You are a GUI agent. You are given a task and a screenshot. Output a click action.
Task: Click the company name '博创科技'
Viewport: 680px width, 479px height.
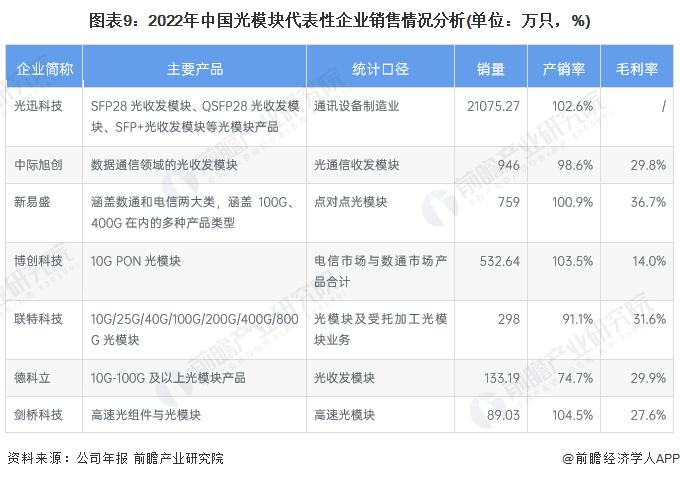tap(38, 261)
